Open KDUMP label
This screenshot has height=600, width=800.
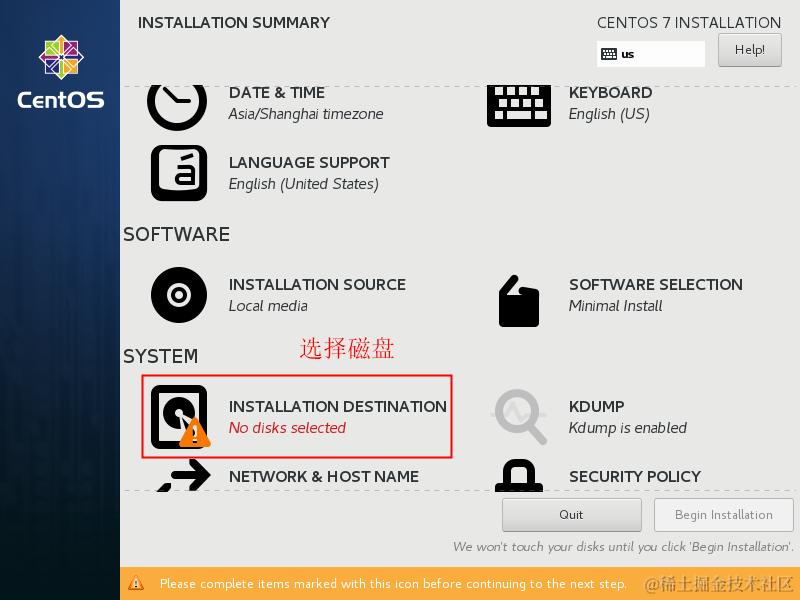pos(596,407)
